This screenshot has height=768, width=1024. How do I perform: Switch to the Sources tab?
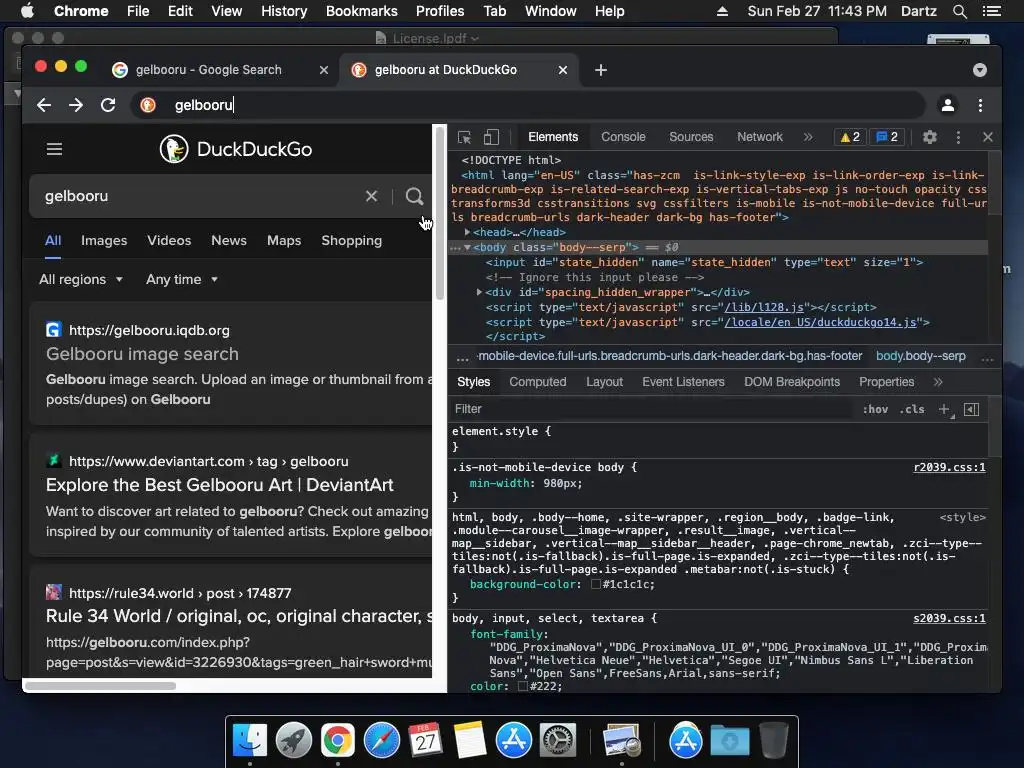click(x=691, y=137)
